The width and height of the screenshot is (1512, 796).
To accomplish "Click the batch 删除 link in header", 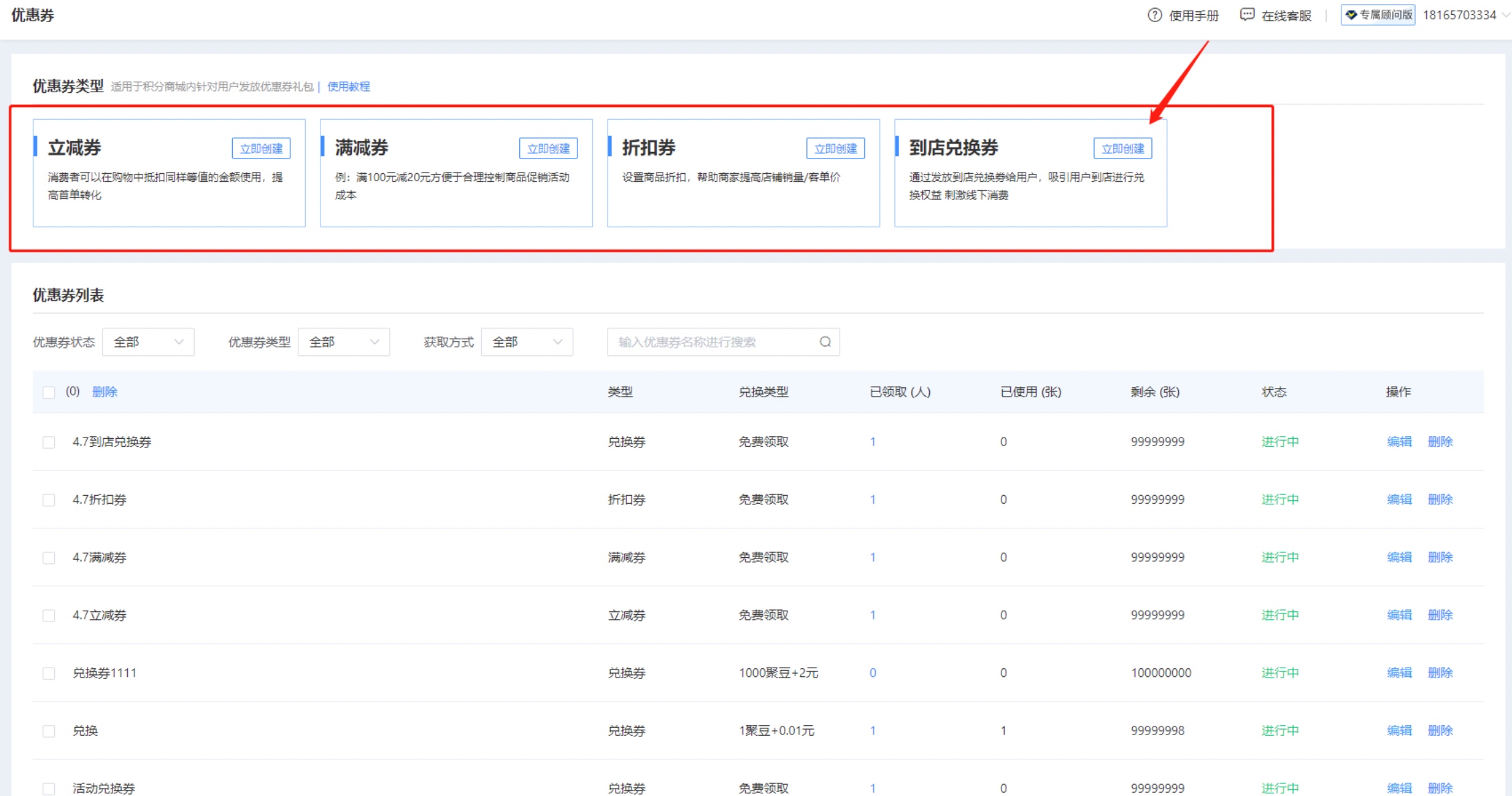I will pyautogui.click(x=104, y=392).
